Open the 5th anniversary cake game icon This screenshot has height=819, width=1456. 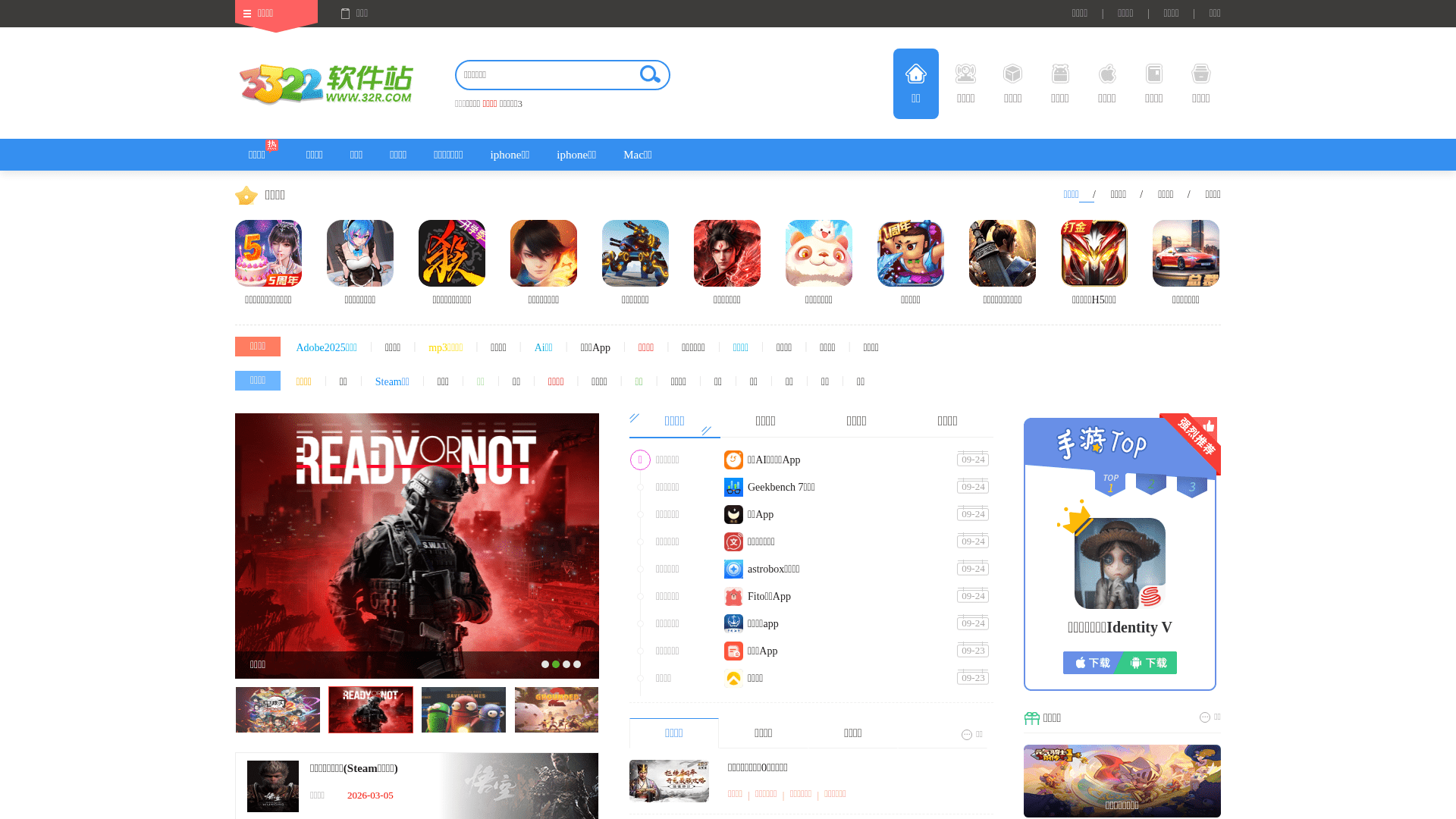click(x=268, y=253)
